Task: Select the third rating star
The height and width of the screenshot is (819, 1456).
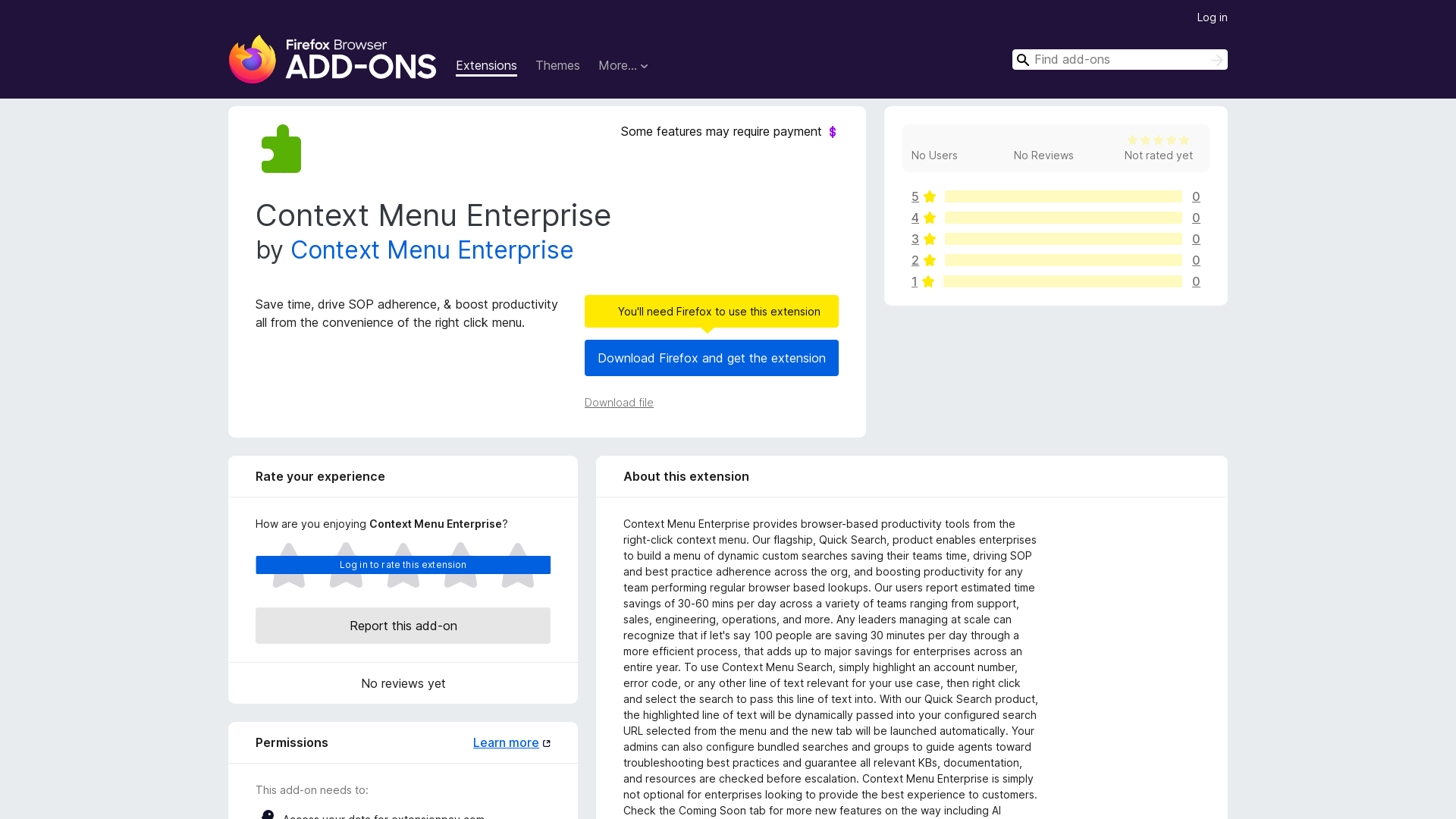Action: coord(403,565)
